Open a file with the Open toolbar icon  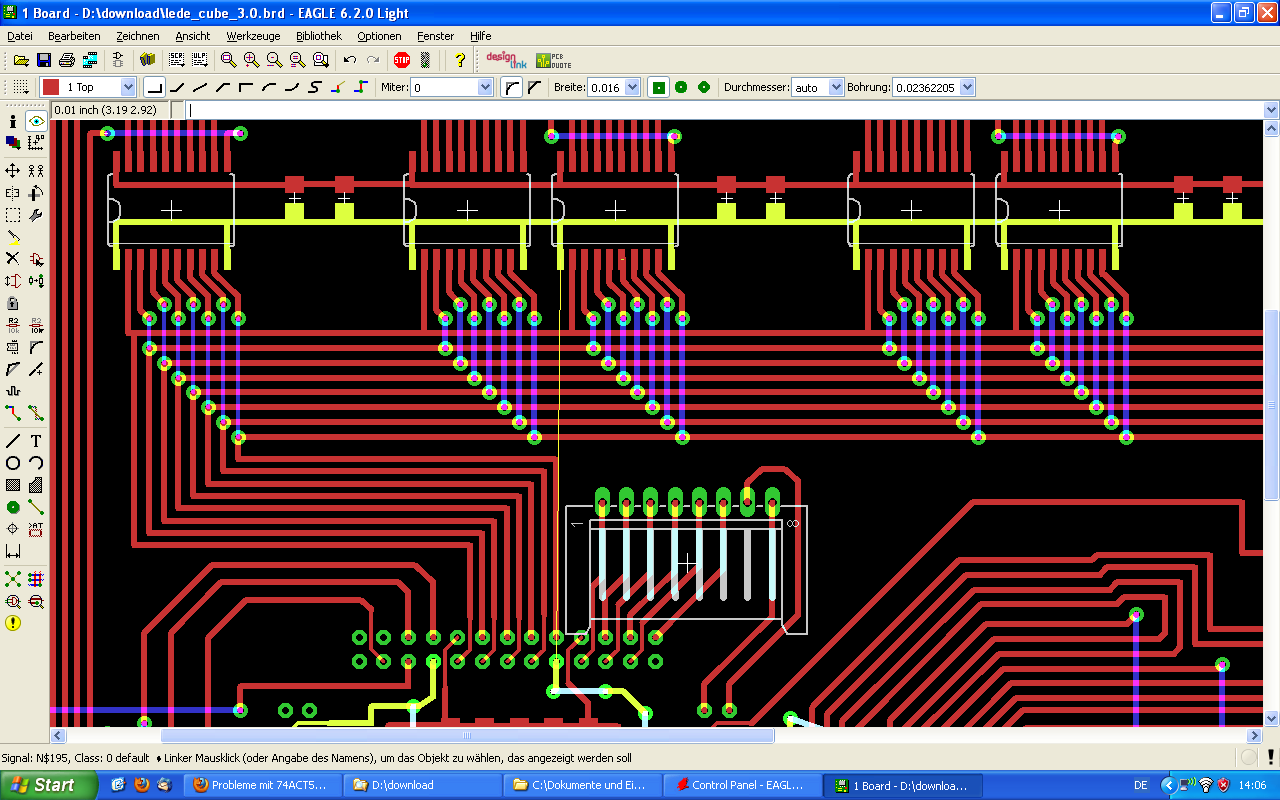click(x=20, y=60)
